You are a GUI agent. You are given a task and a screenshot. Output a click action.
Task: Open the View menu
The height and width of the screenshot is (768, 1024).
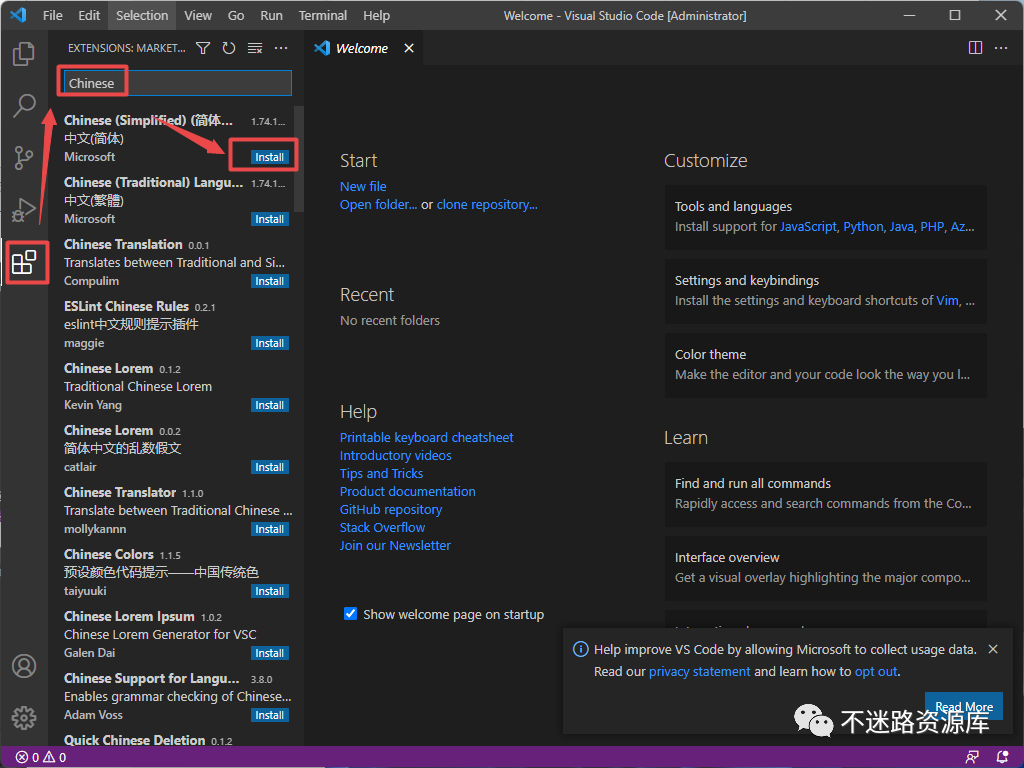pyautogui.click(x=198, y=16)
